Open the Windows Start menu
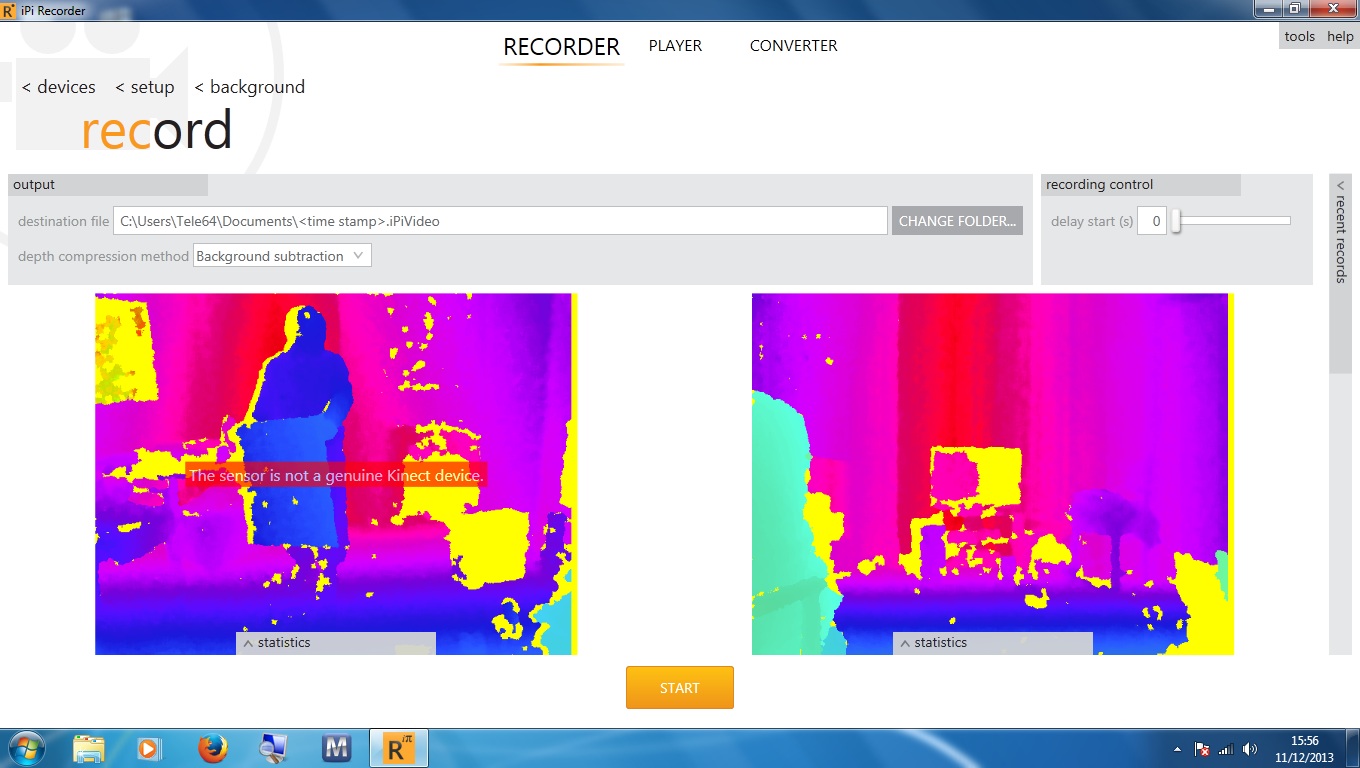The width and height of the screenshot is (1360, 768). pyautogui.click(x=25, y=748)
